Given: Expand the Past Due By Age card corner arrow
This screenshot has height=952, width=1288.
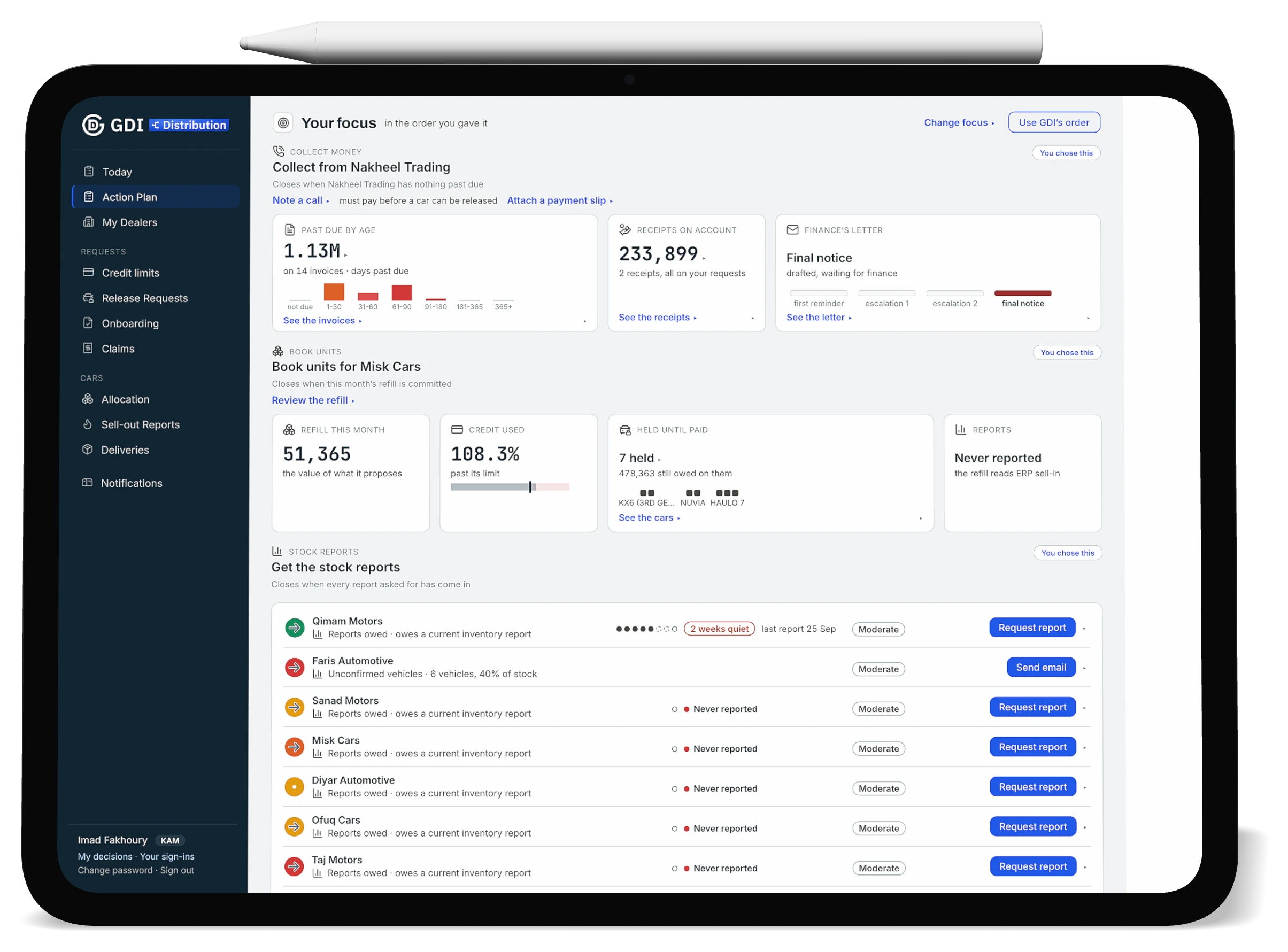Looking at the screenshot, I should click(x=585, y=321).
